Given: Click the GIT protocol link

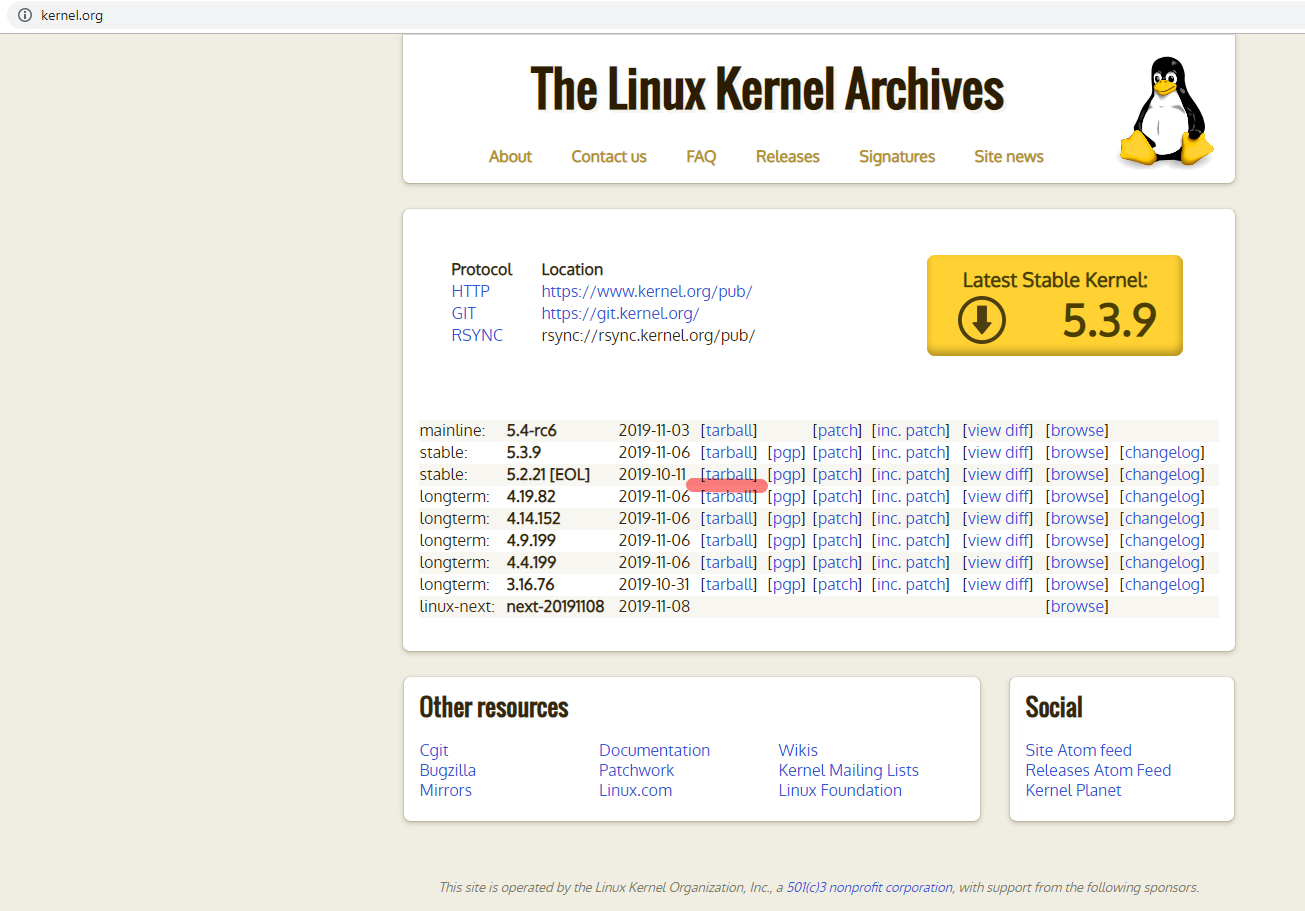Looking at the screenshot, I should tap(464, 313).
